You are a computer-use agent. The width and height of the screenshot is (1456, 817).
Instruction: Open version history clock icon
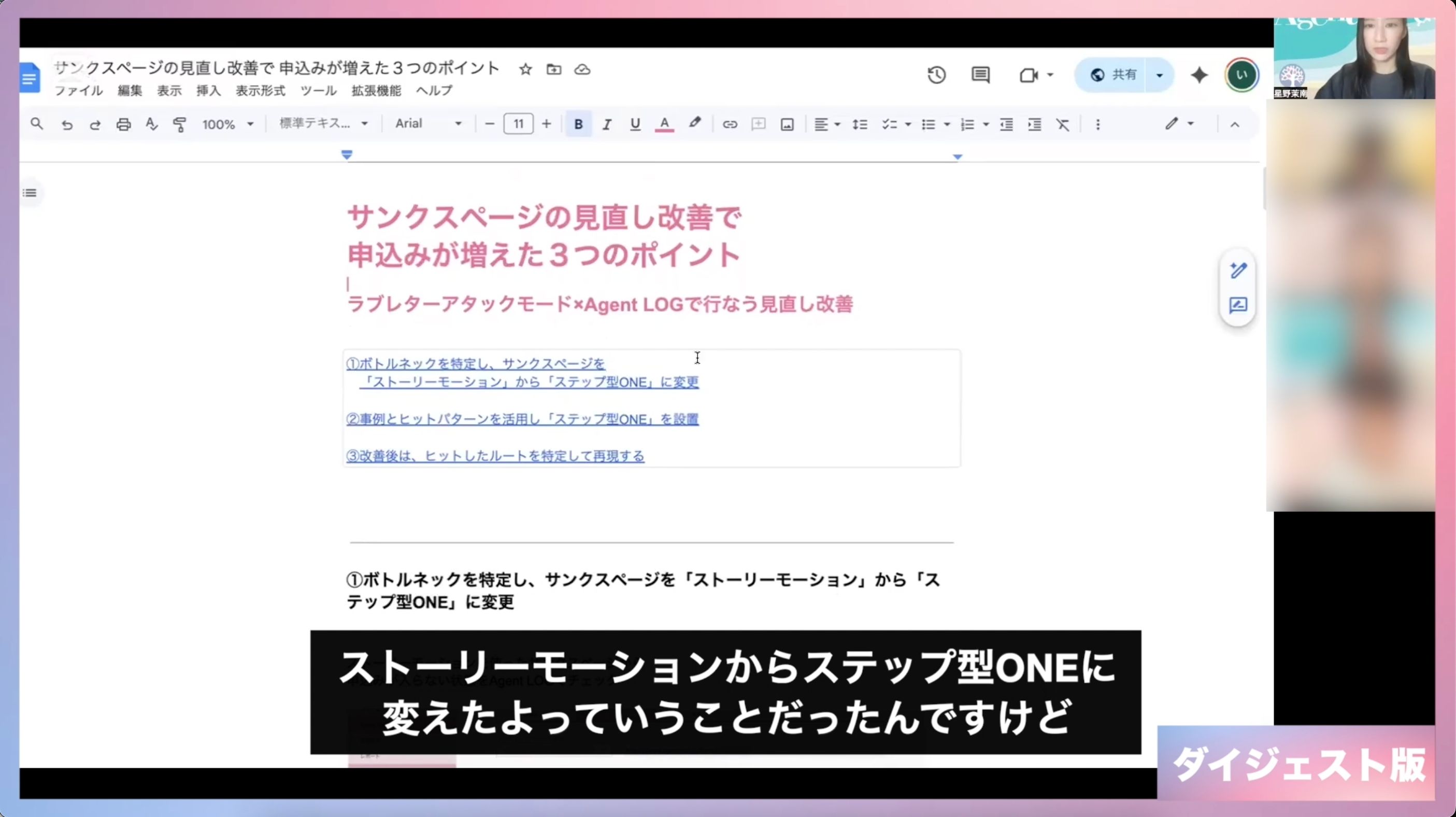(937, 75)
